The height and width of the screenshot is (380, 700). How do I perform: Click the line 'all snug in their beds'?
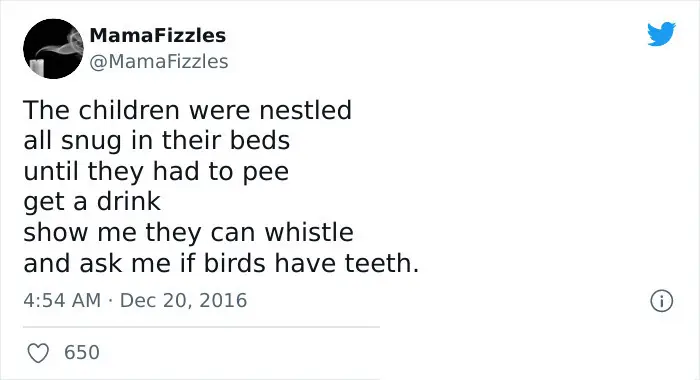[x=157, y=141]
